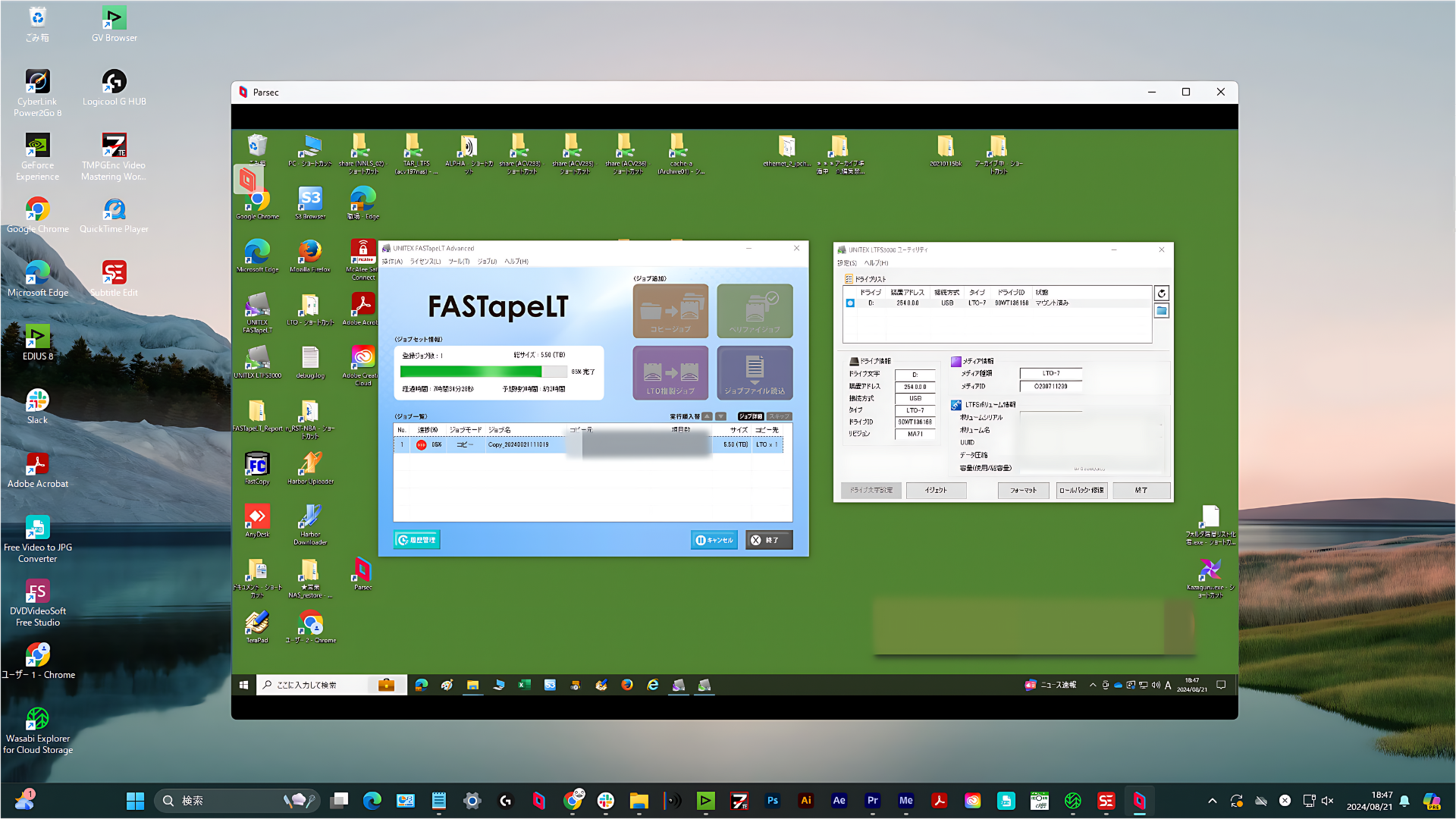This screenshot has width=1456, height=819.
Task: Click the red running status icon of job 1
Action: coord(421,445)
